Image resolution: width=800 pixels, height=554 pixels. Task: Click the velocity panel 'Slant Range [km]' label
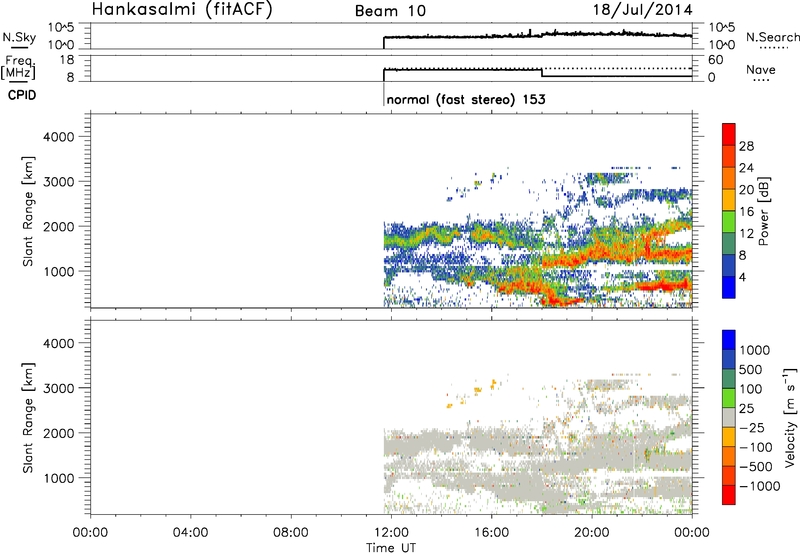click(x=28, y=418)
